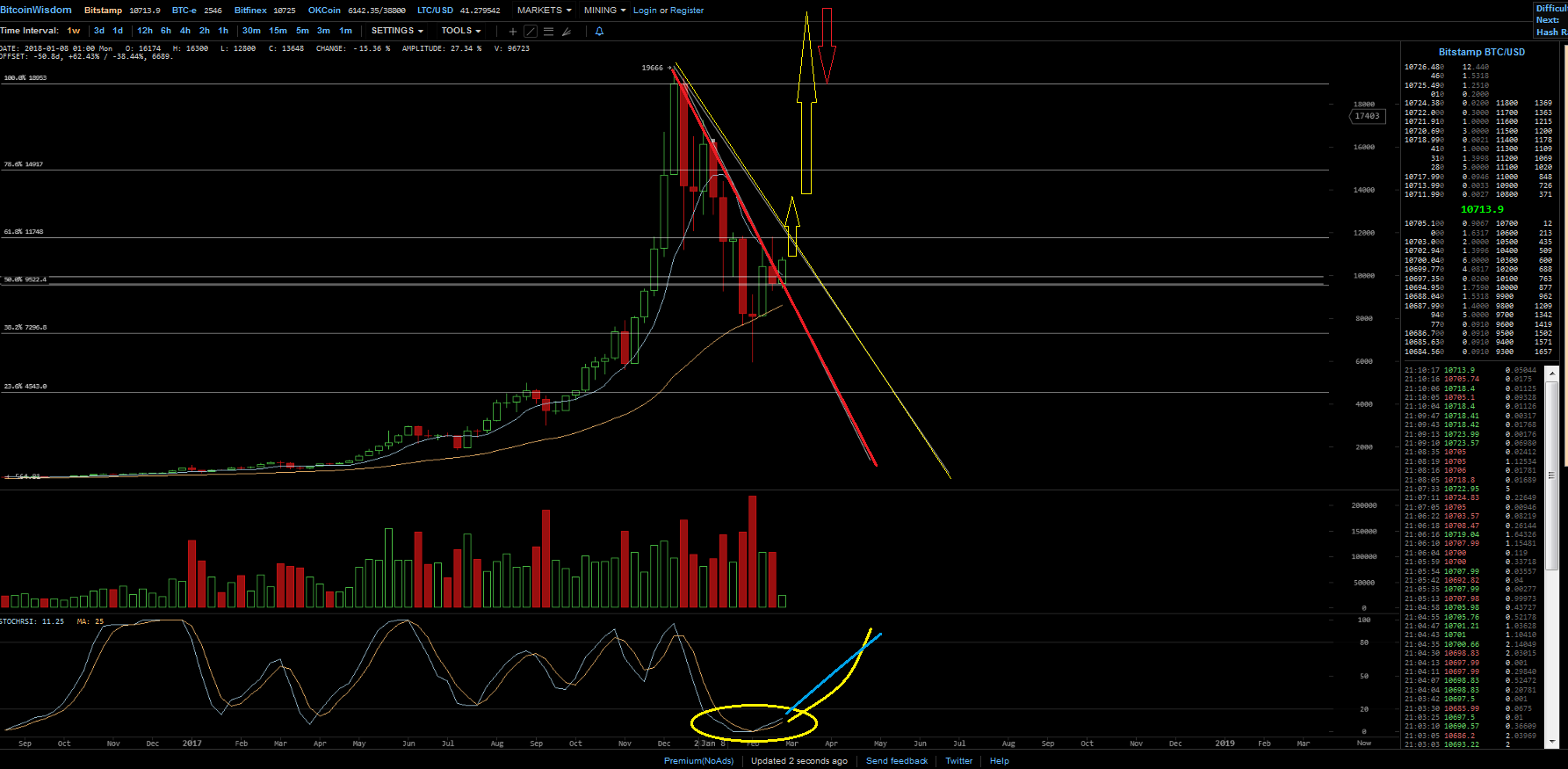Image resolution: width=1568 pixels, height=769 pixels.
Task: Click the trades list scroll up arrow
Action: pos(1552,373)
